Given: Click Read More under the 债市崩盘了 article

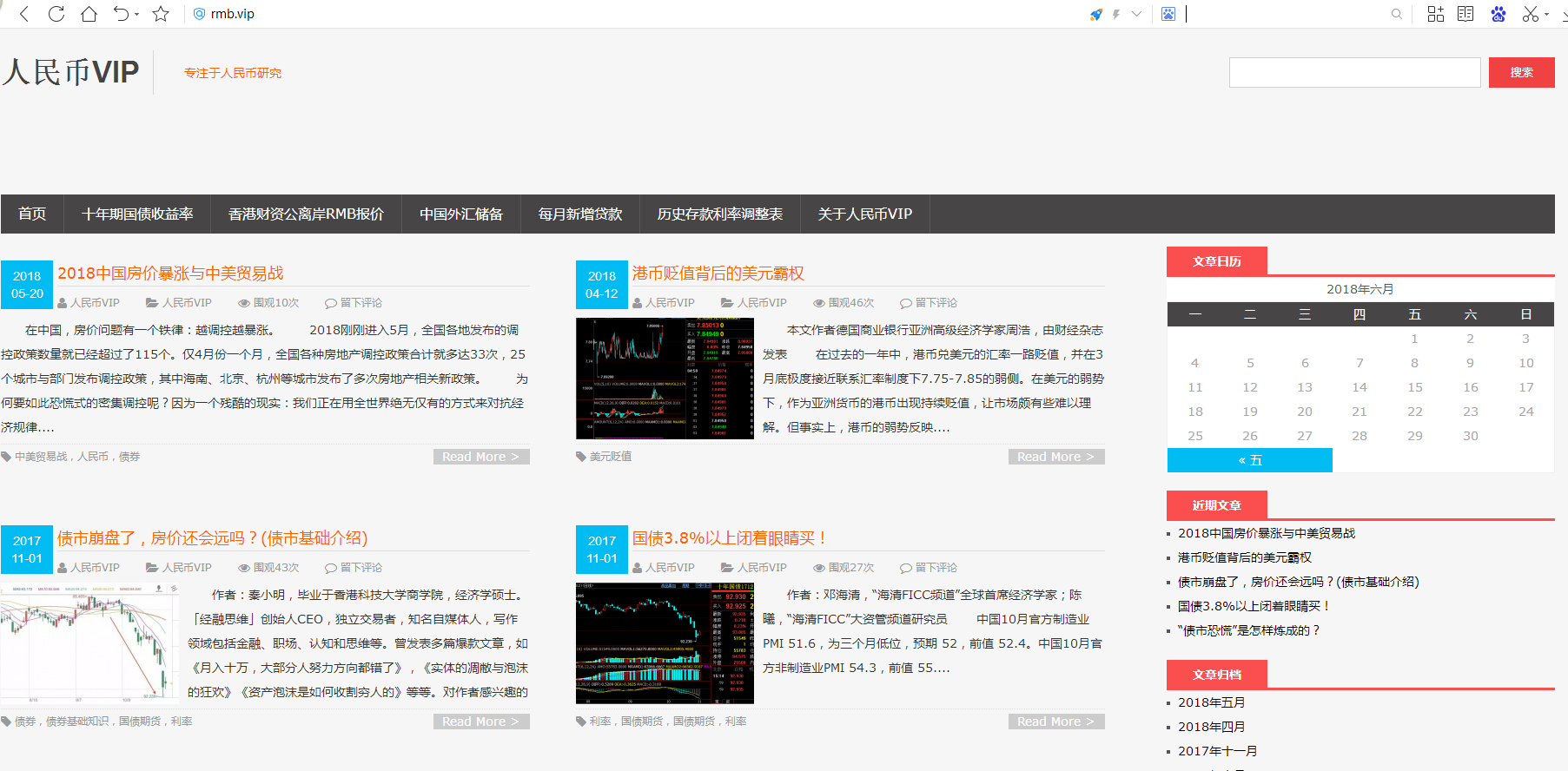Looking at the screenshot, I should point(481,722).
